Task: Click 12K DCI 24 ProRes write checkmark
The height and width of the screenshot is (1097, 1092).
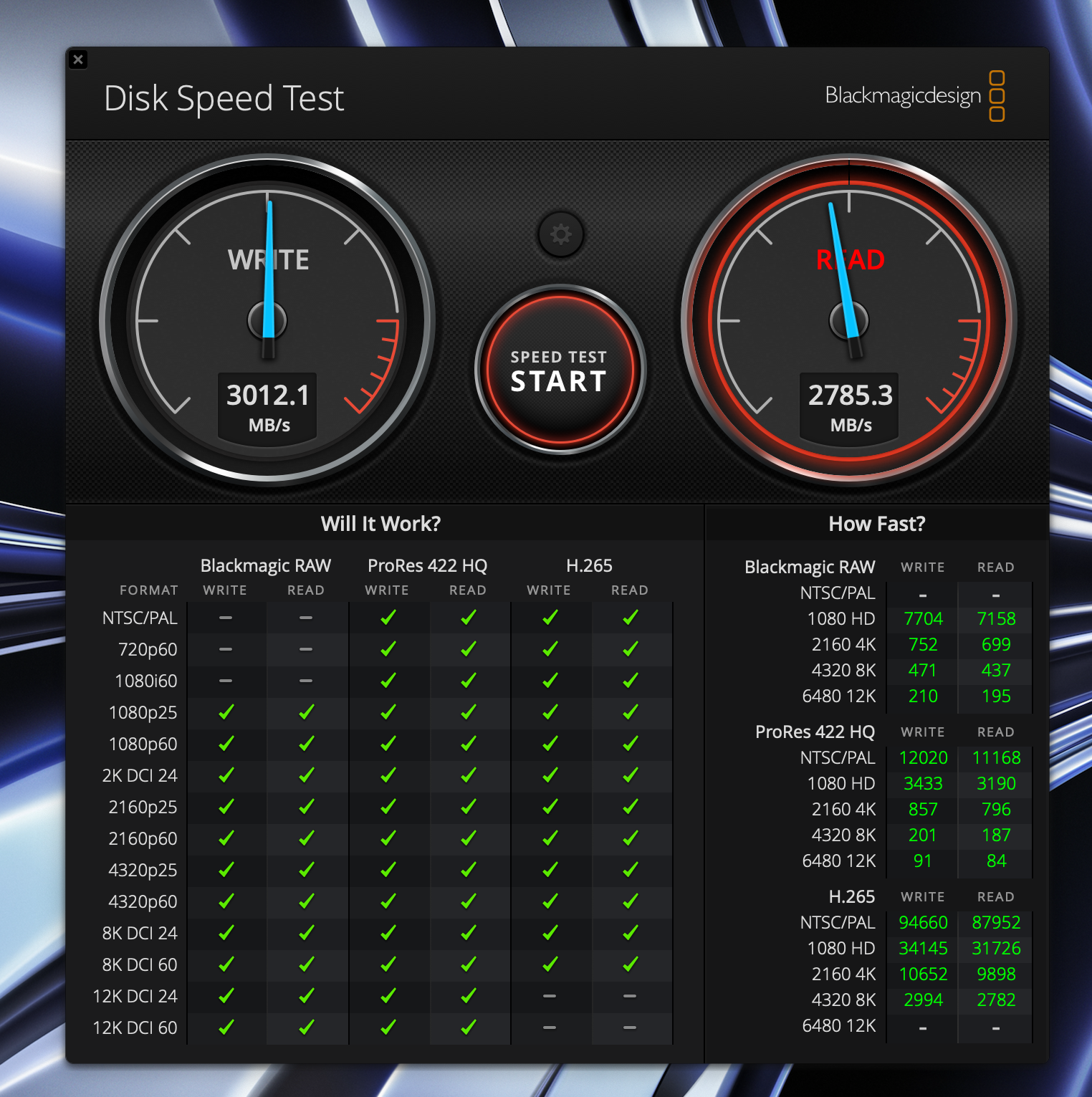Action: [x=388, y=996]
